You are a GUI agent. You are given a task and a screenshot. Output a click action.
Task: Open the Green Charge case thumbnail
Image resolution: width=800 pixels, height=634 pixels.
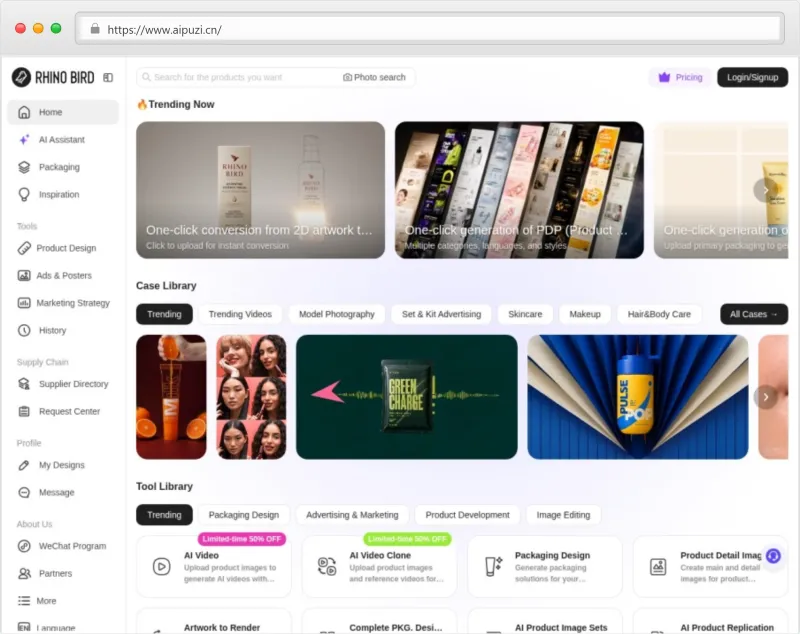(407, 397)
